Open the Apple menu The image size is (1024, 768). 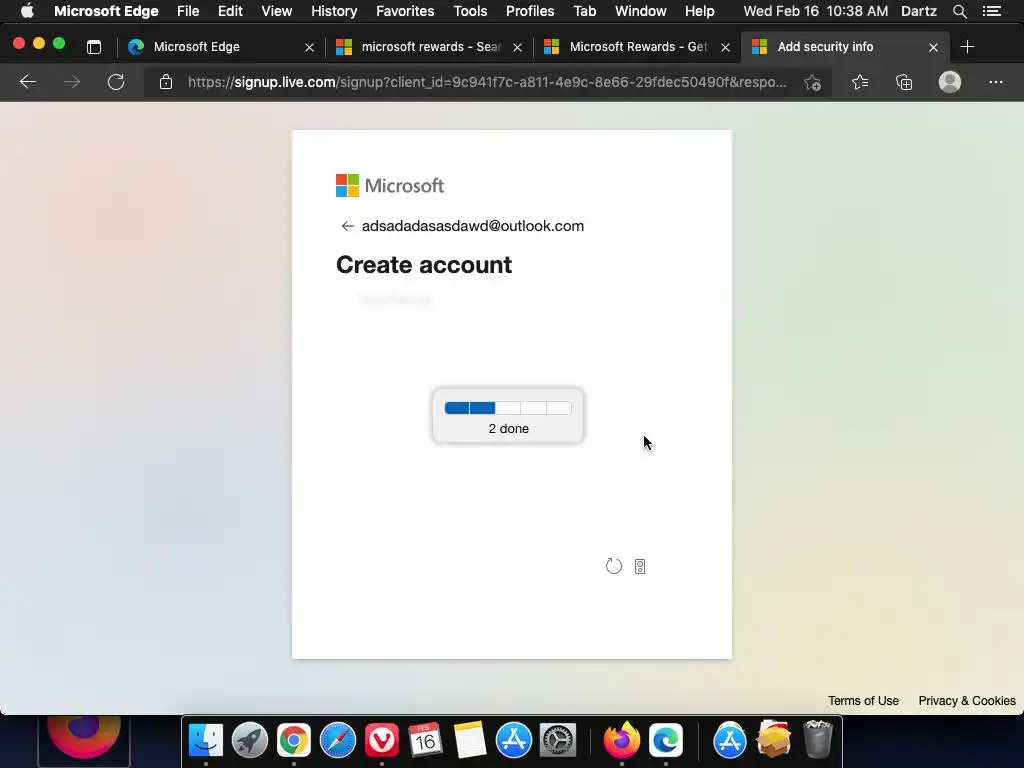tap(27, 11)
